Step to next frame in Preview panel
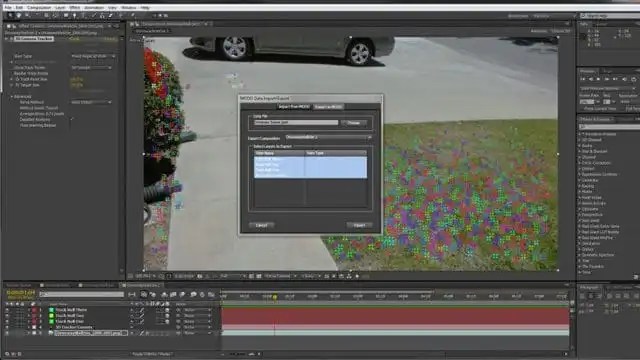The image size is (640, 360). (607, 79)
